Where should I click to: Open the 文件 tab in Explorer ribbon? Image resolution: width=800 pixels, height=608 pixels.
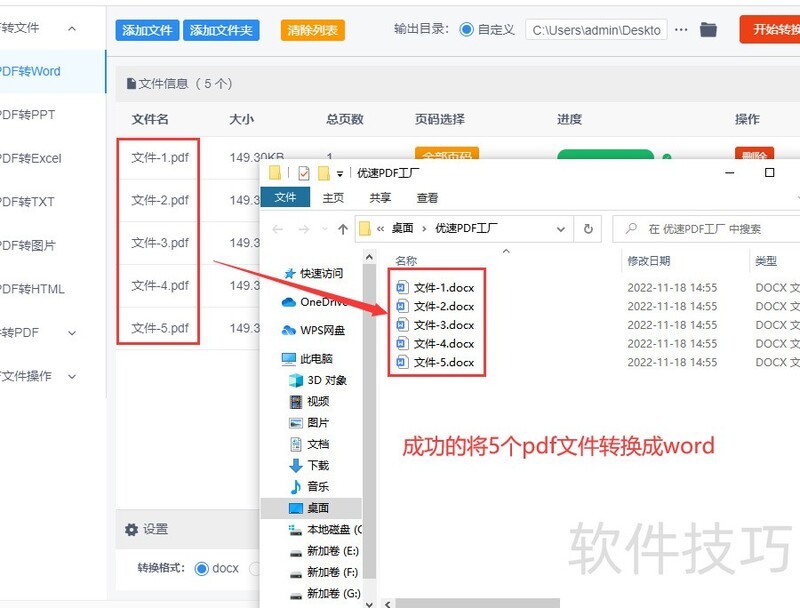point(285,197)
